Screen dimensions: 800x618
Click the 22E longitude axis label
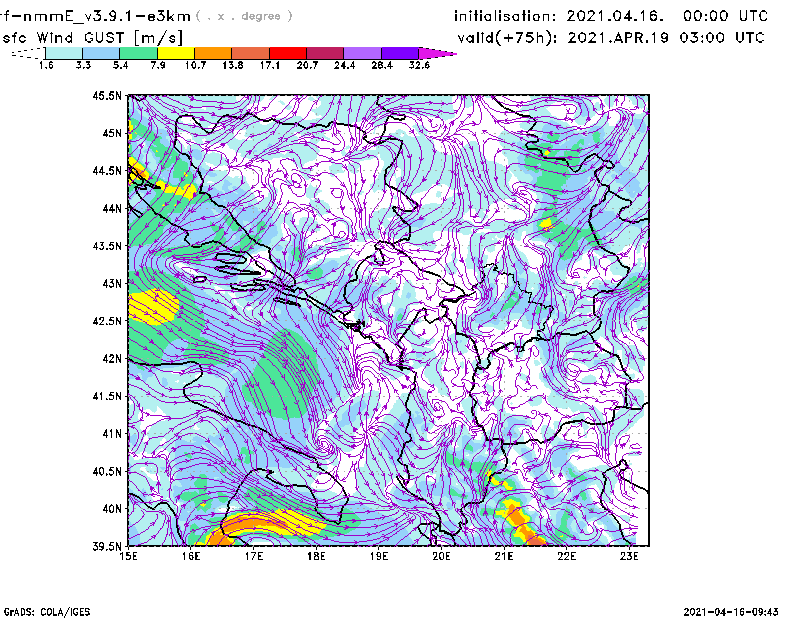pyautogui.click(x=567, y=556)
